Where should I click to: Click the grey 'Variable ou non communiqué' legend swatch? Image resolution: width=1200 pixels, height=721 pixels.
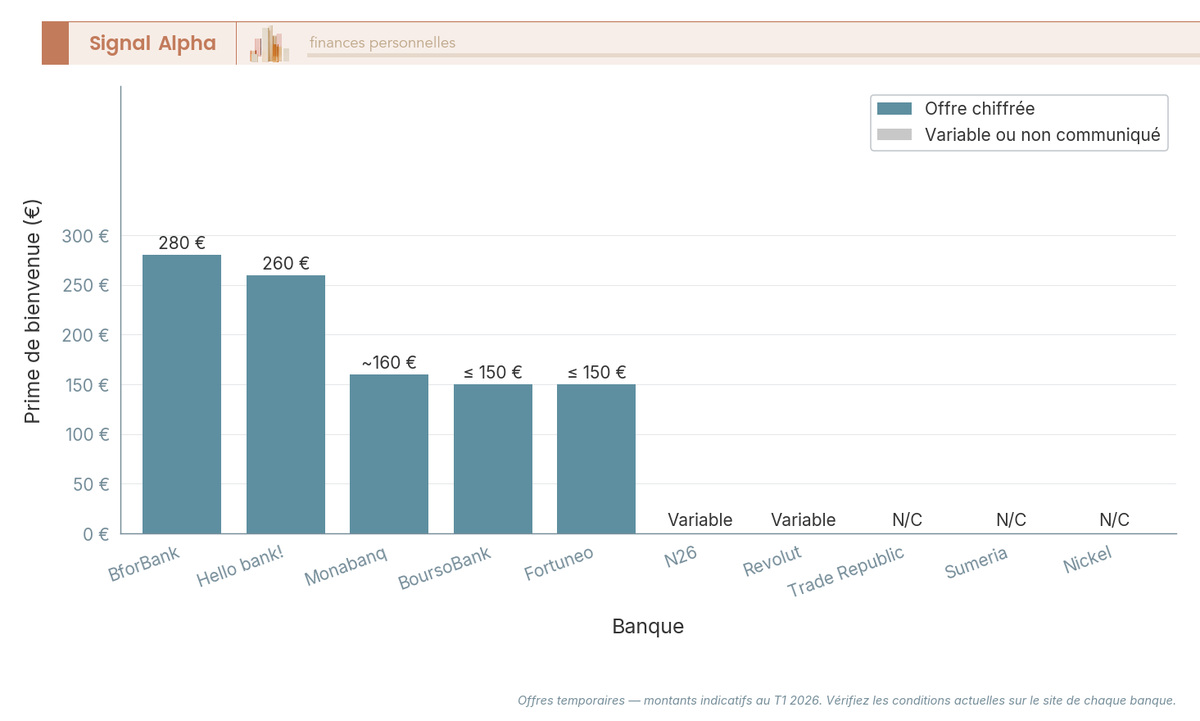click(894, 134)
